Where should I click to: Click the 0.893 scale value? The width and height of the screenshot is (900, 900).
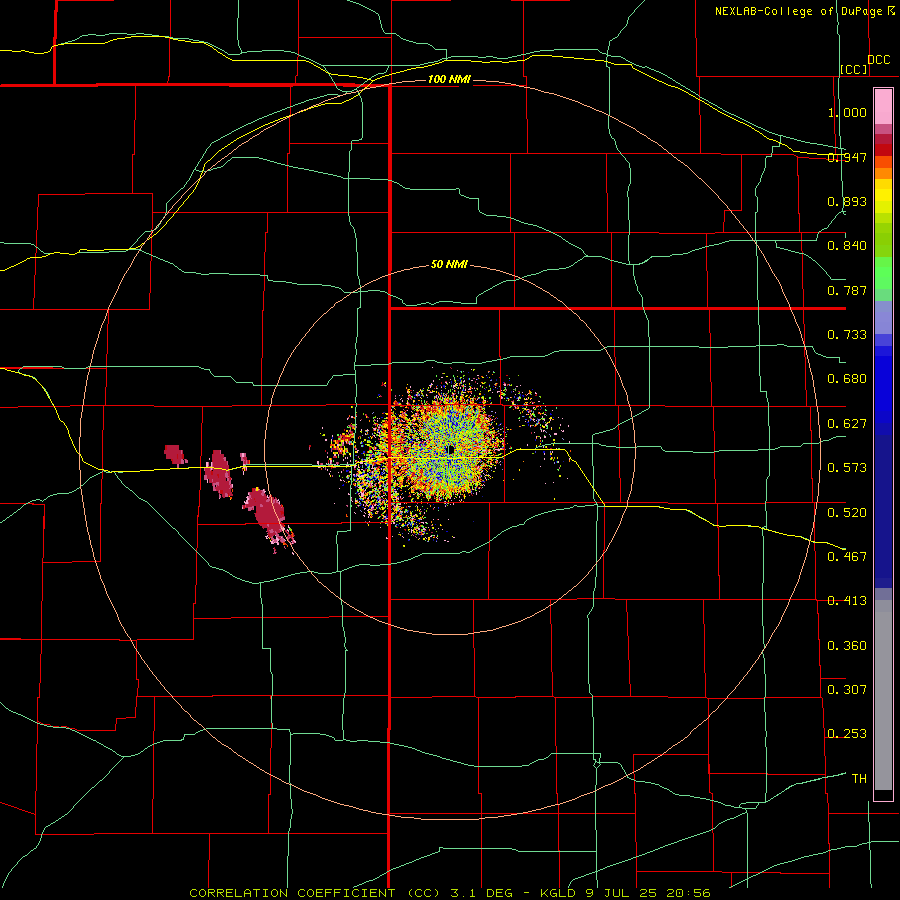click(x=847, y=201)
